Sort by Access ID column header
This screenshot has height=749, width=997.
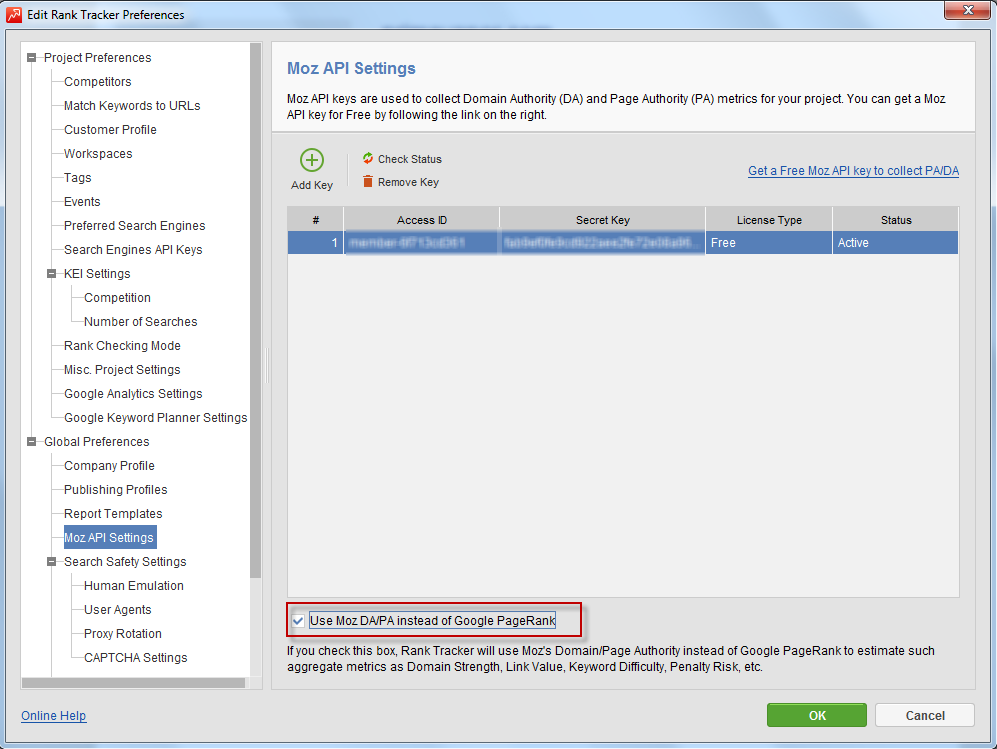[422, 220]
